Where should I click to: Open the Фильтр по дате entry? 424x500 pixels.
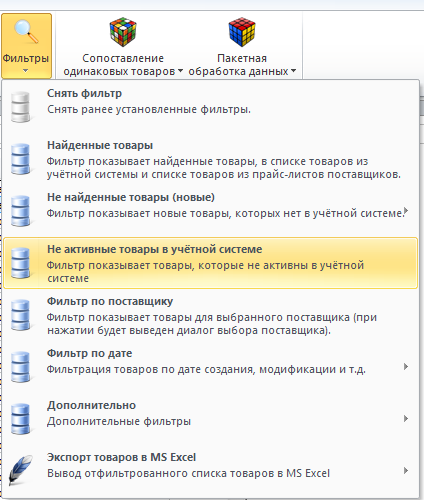point(210,367)
